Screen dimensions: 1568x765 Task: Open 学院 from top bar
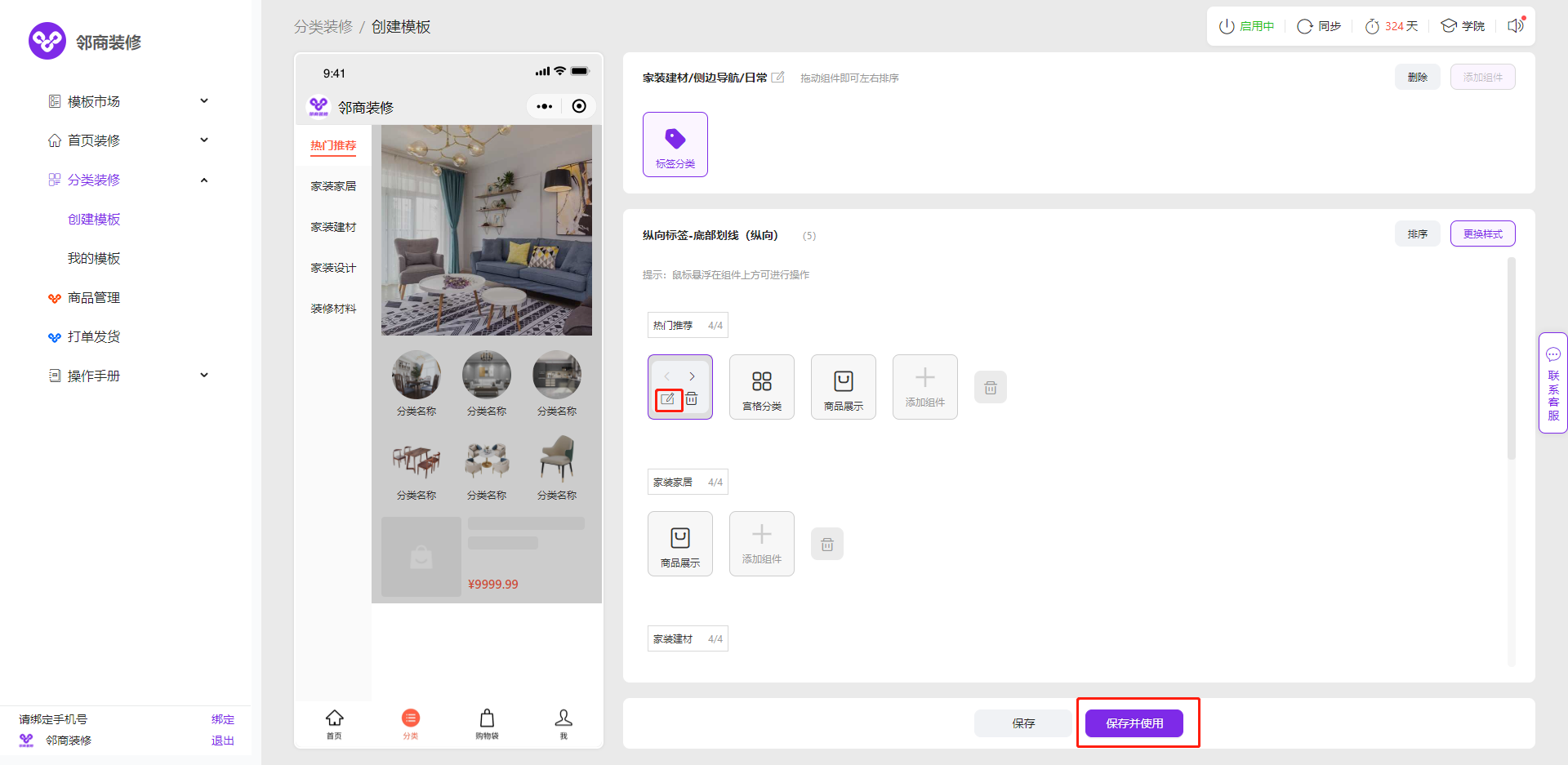click(1463, 26)
